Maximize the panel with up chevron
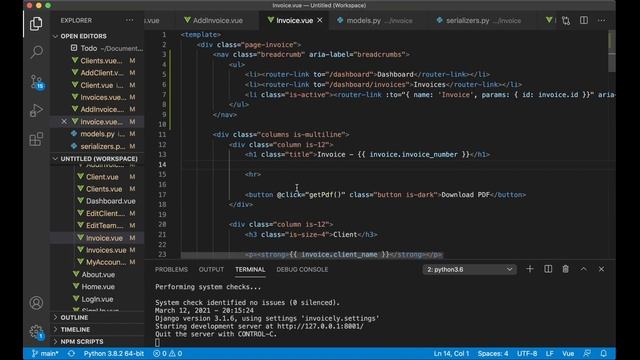The width and height of the screenshot is (640, 360). coord(584,269)
